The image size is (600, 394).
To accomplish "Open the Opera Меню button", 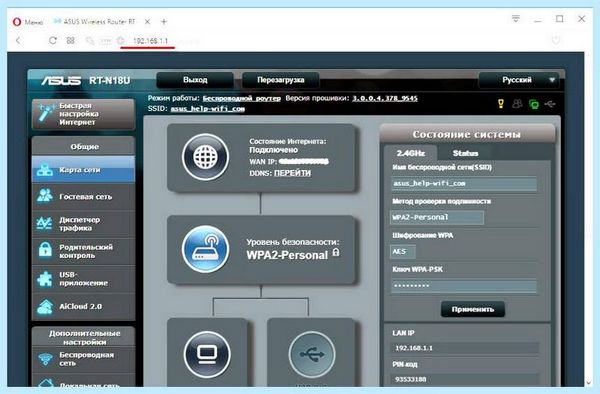I will pos(28,22).
